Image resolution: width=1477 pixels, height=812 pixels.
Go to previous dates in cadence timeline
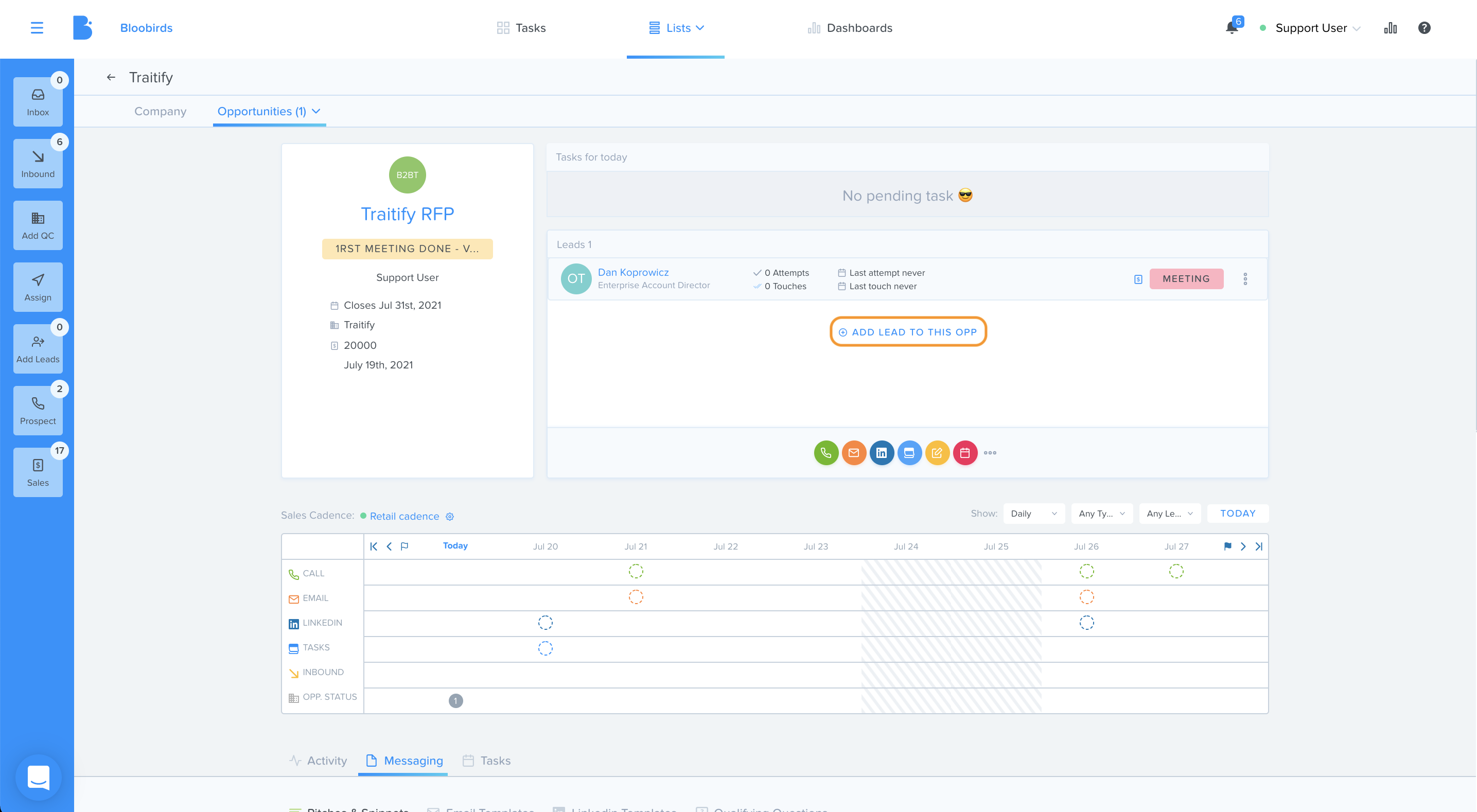coord(389,546)
